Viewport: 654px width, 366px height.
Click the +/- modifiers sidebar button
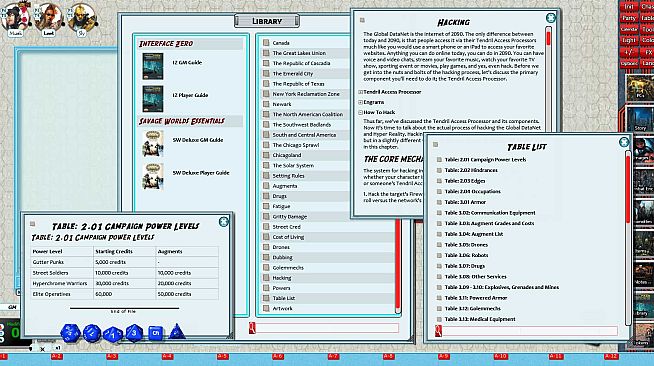629,53
